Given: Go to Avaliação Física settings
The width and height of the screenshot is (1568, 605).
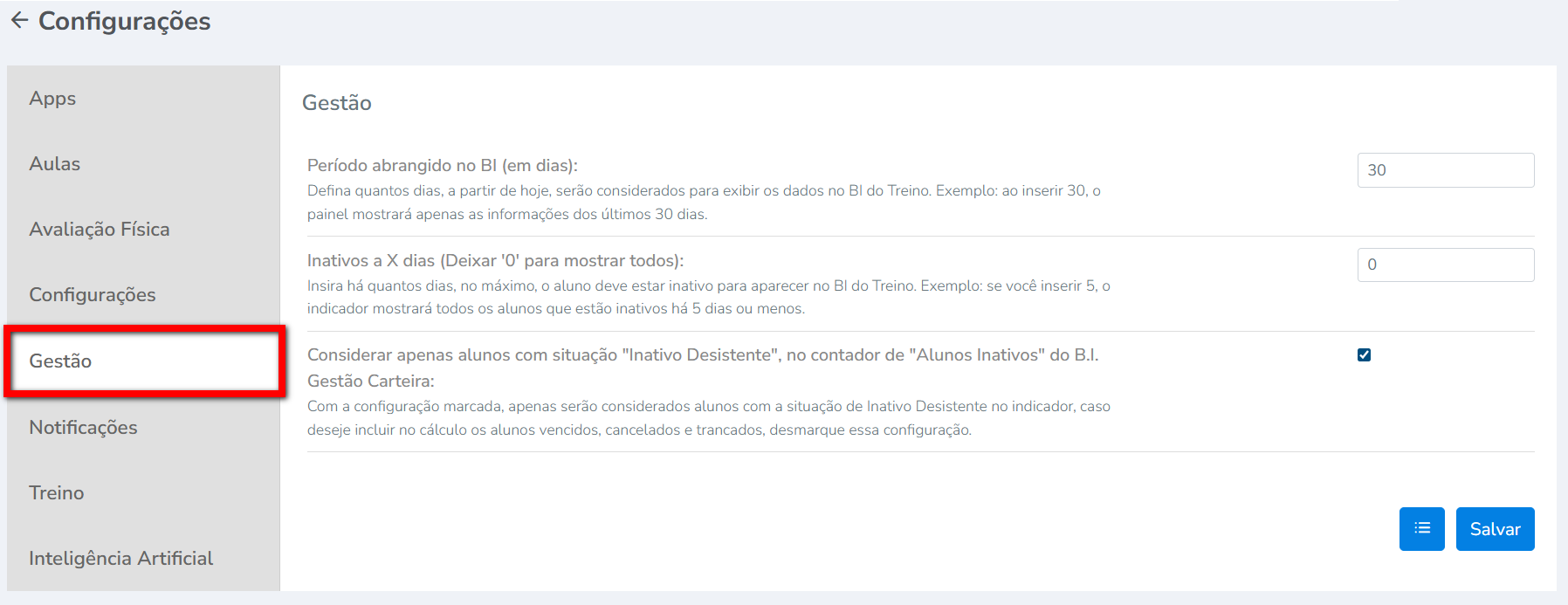Looking at the screenshot, I should click(100, 230).
